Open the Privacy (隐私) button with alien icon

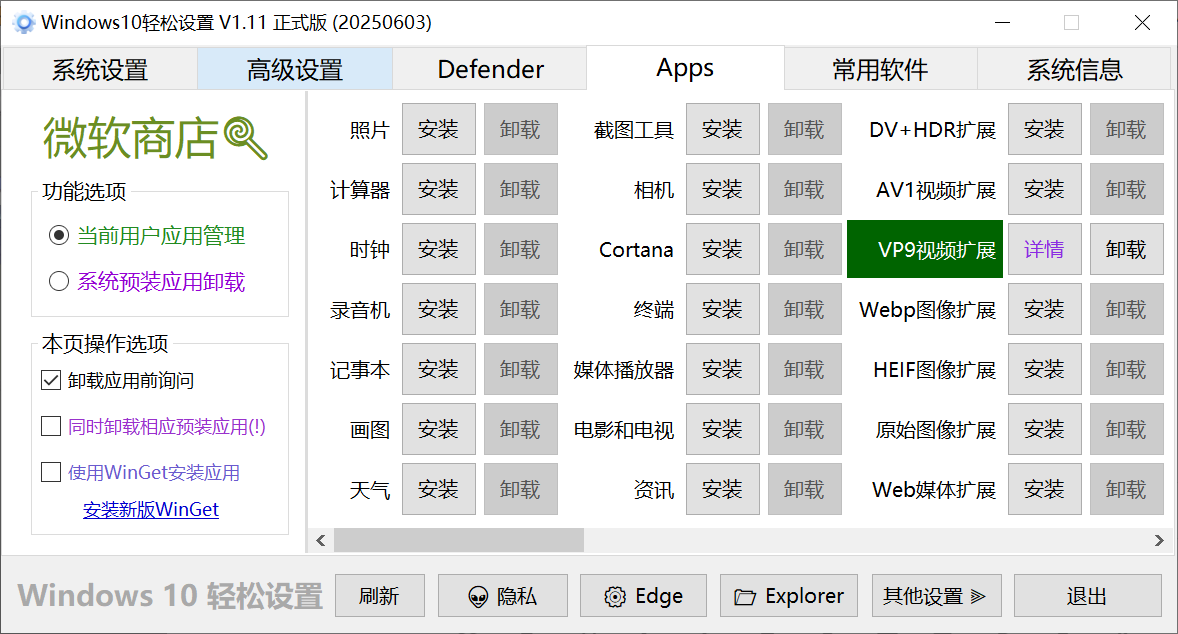[x=503, y=596]
